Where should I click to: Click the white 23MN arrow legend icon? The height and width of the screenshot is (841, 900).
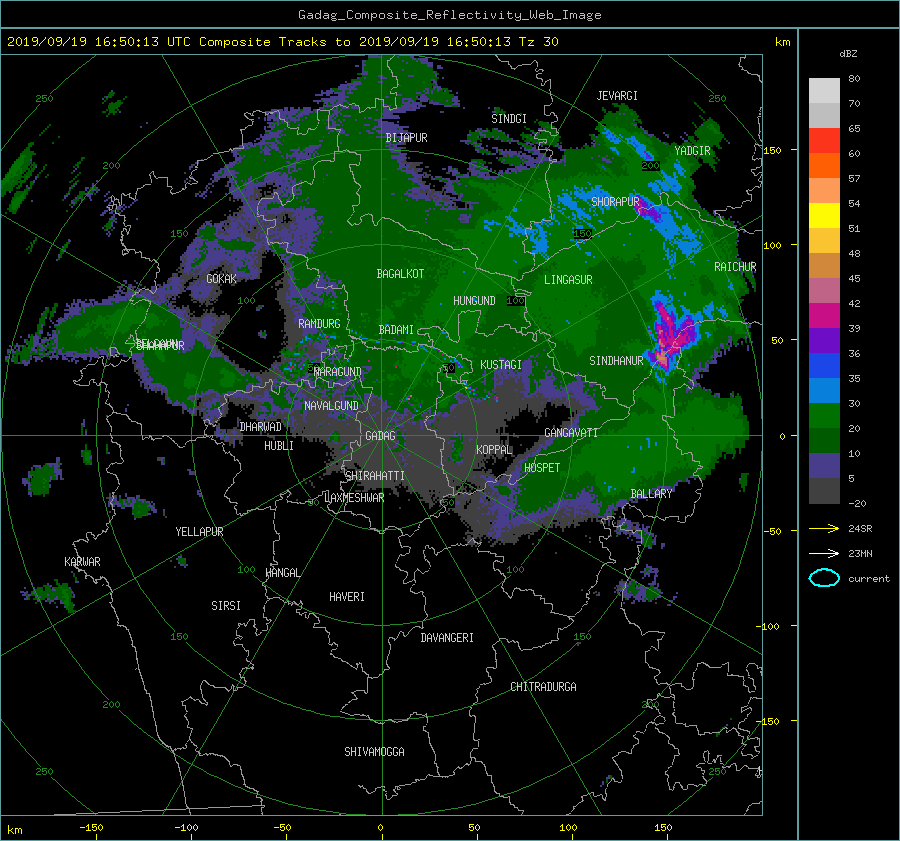pos(824,553)
